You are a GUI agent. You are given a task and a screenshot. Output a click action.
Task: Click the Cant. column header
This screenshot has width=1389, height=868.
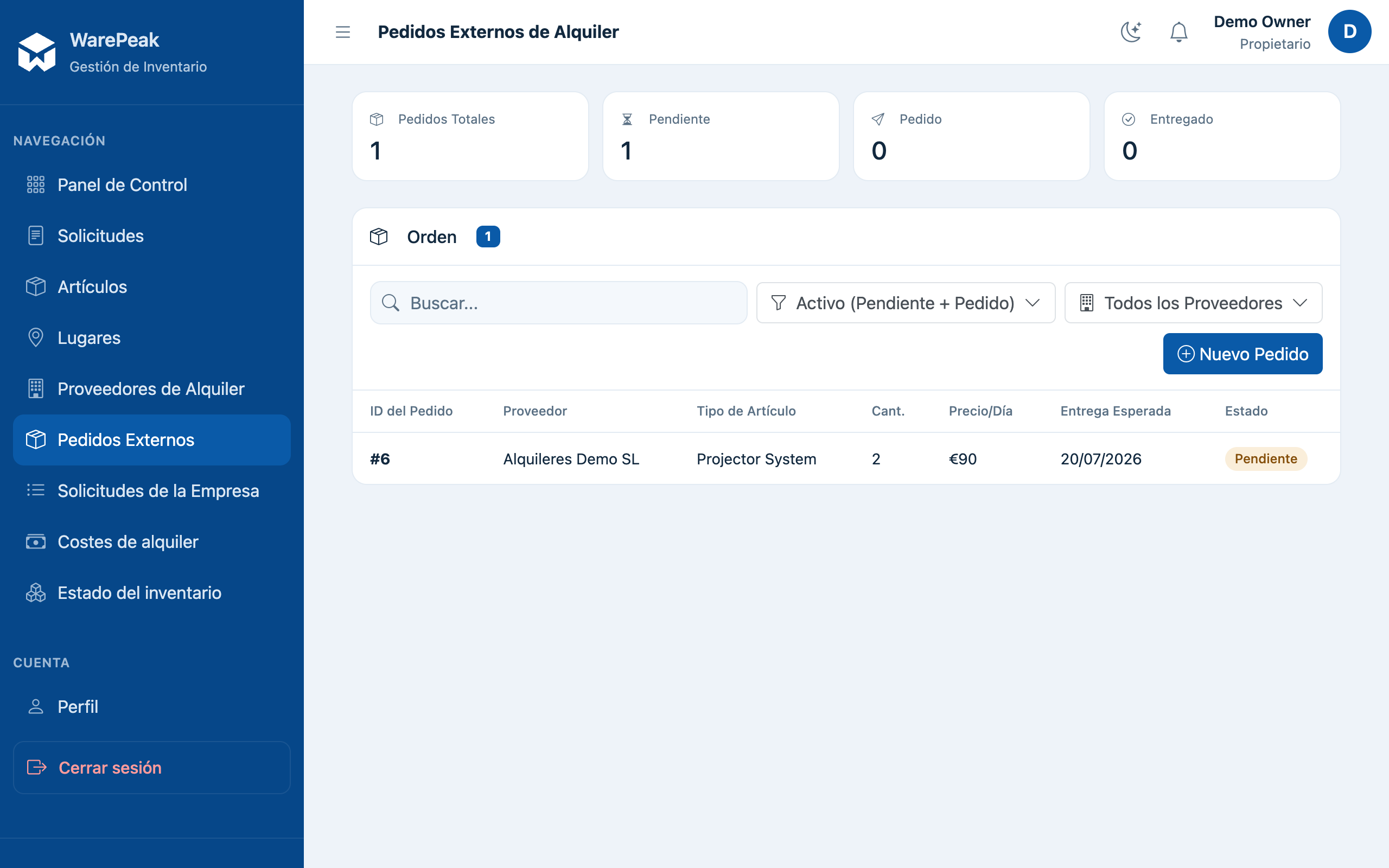pyautogui.click(x=888, y=411)
